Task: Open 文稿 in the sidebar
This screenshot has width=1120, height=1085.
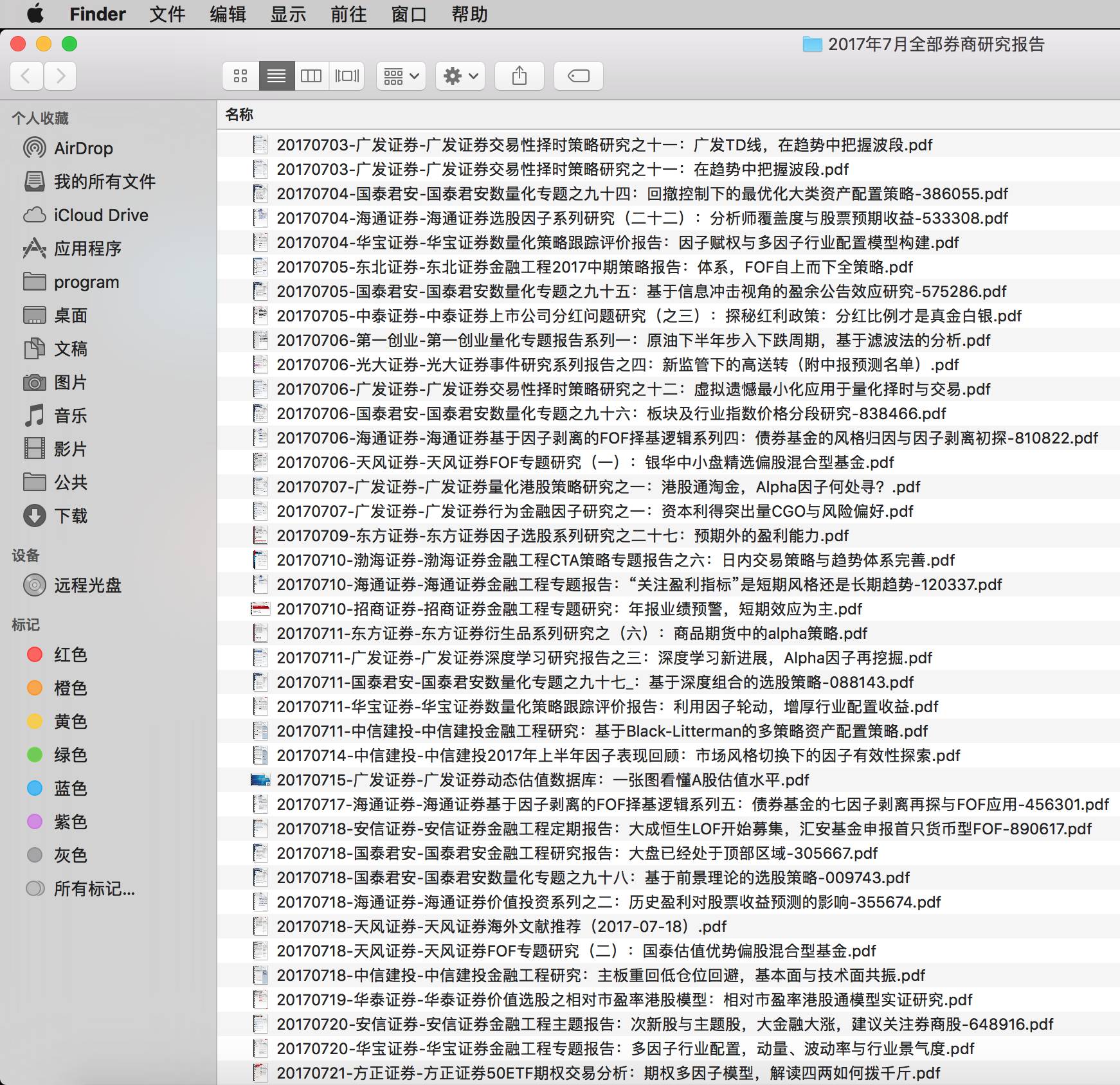Action: (56, 349)
